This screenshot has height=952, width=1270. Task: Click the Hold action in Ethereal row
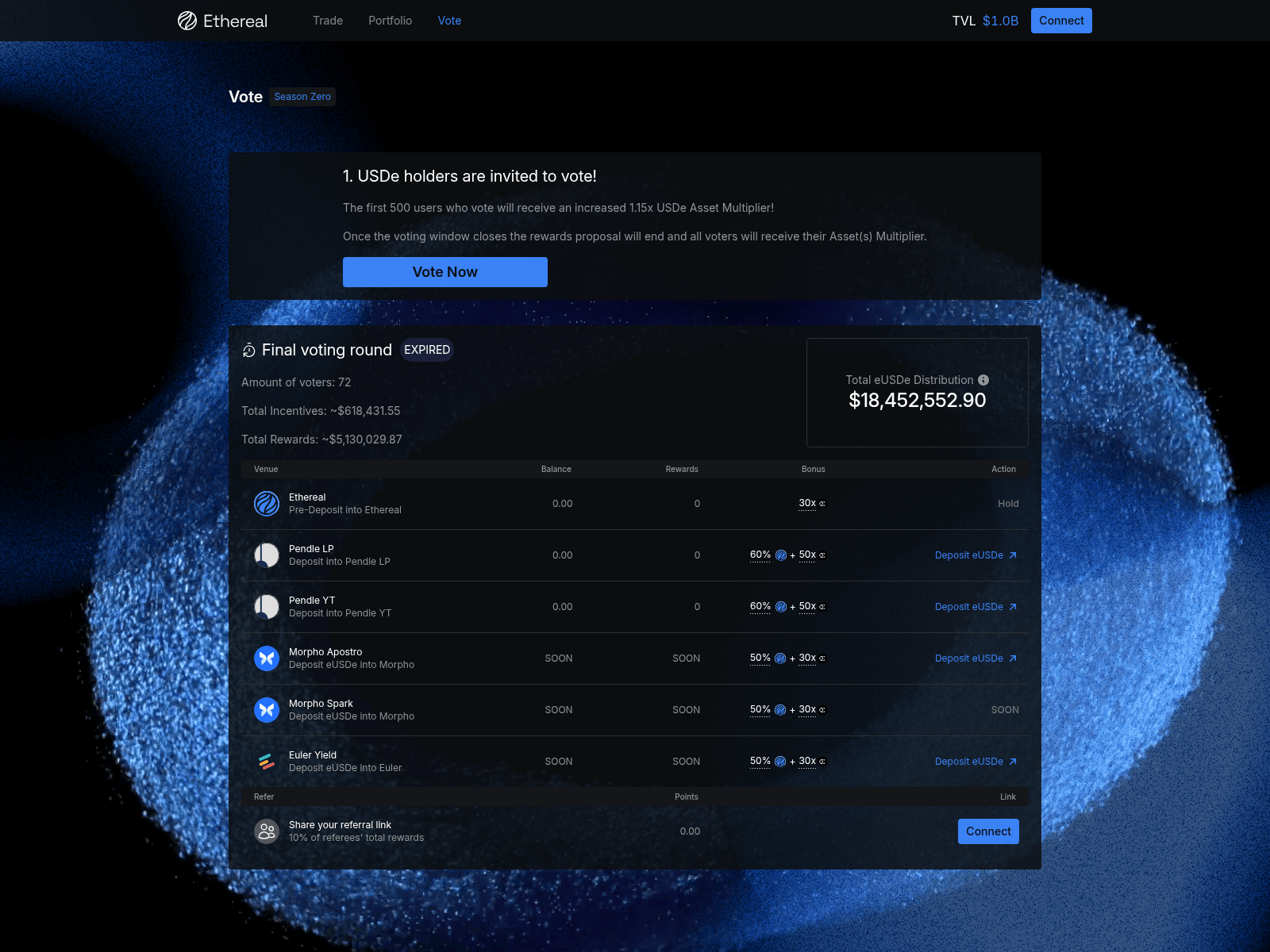[x=1008, y=504]
